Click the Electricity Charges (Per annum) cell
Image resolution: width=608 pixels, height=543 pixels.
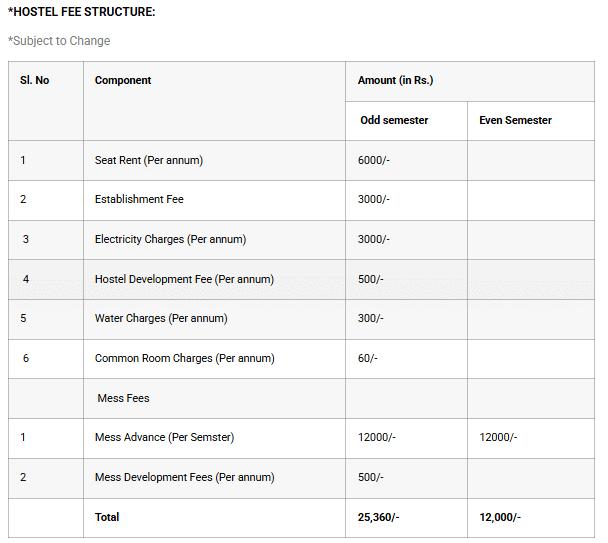point(170,239)
